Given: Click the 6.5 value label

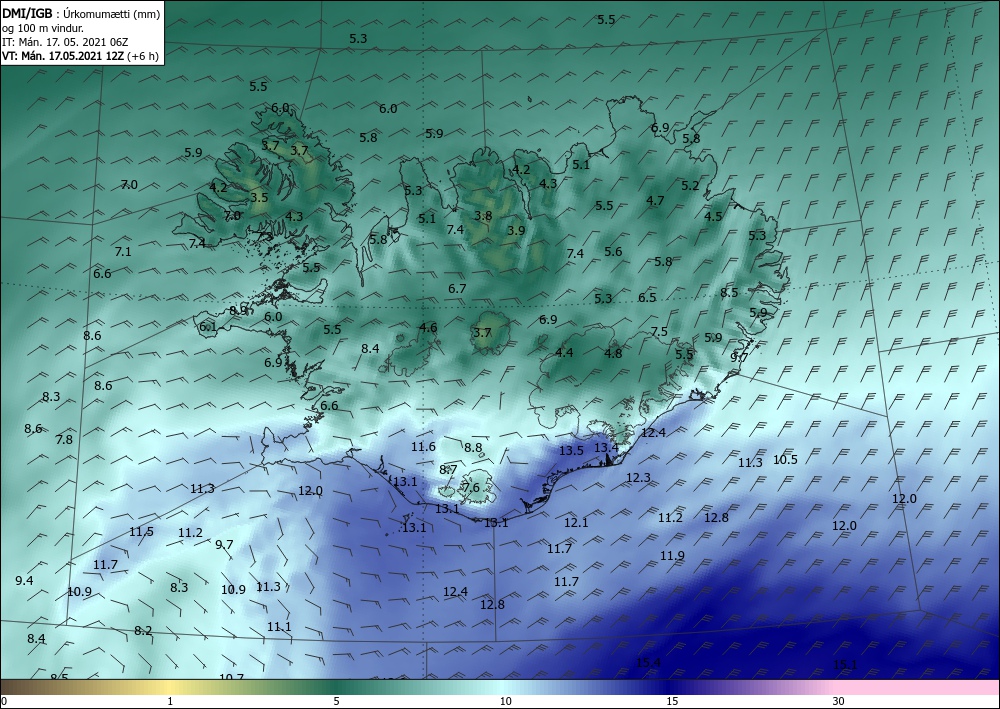Looking at the screenshot, I should click(647, 298).
